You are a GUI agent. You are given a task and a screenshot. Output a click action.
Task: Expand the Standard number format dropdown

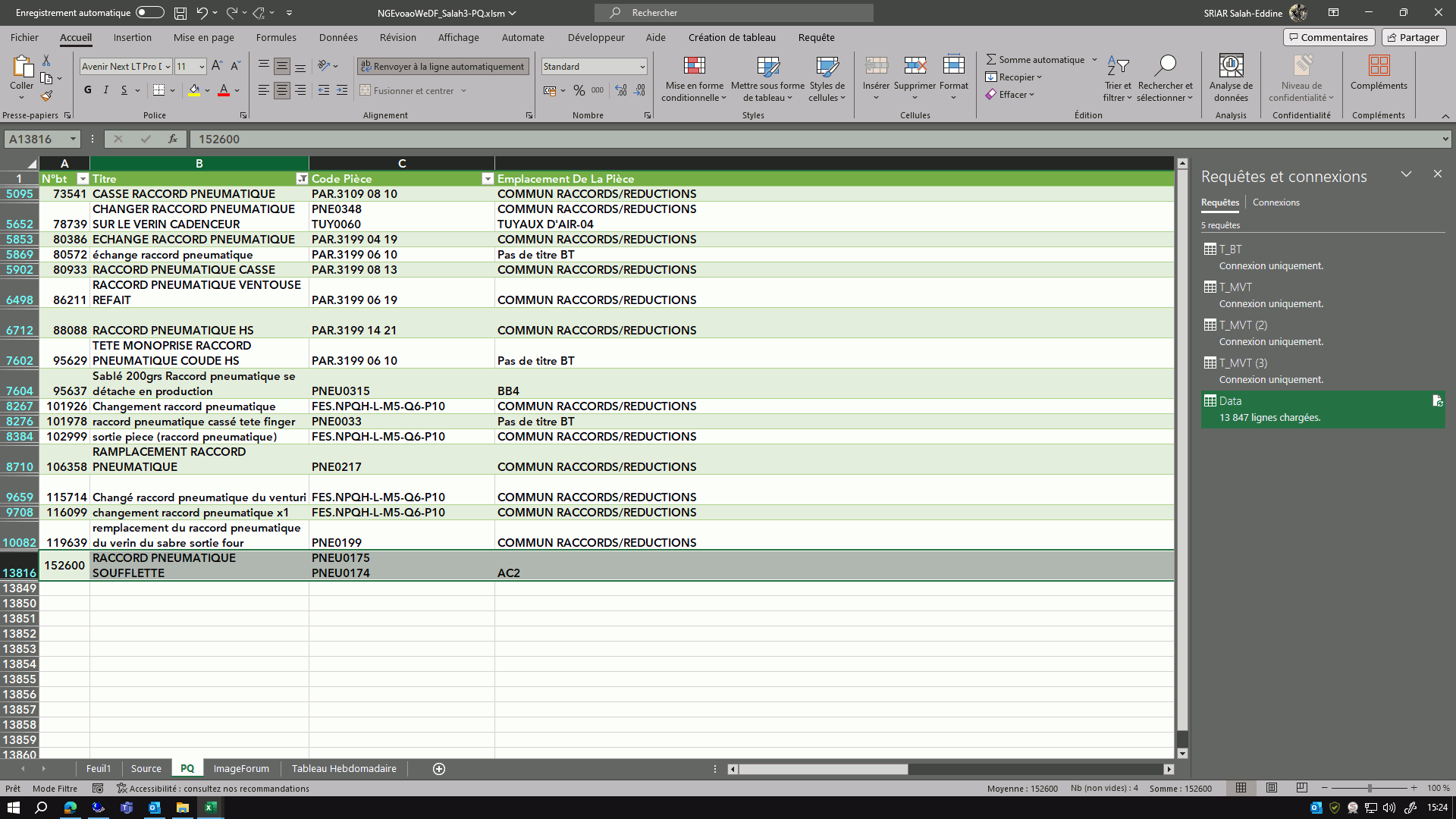642,67
